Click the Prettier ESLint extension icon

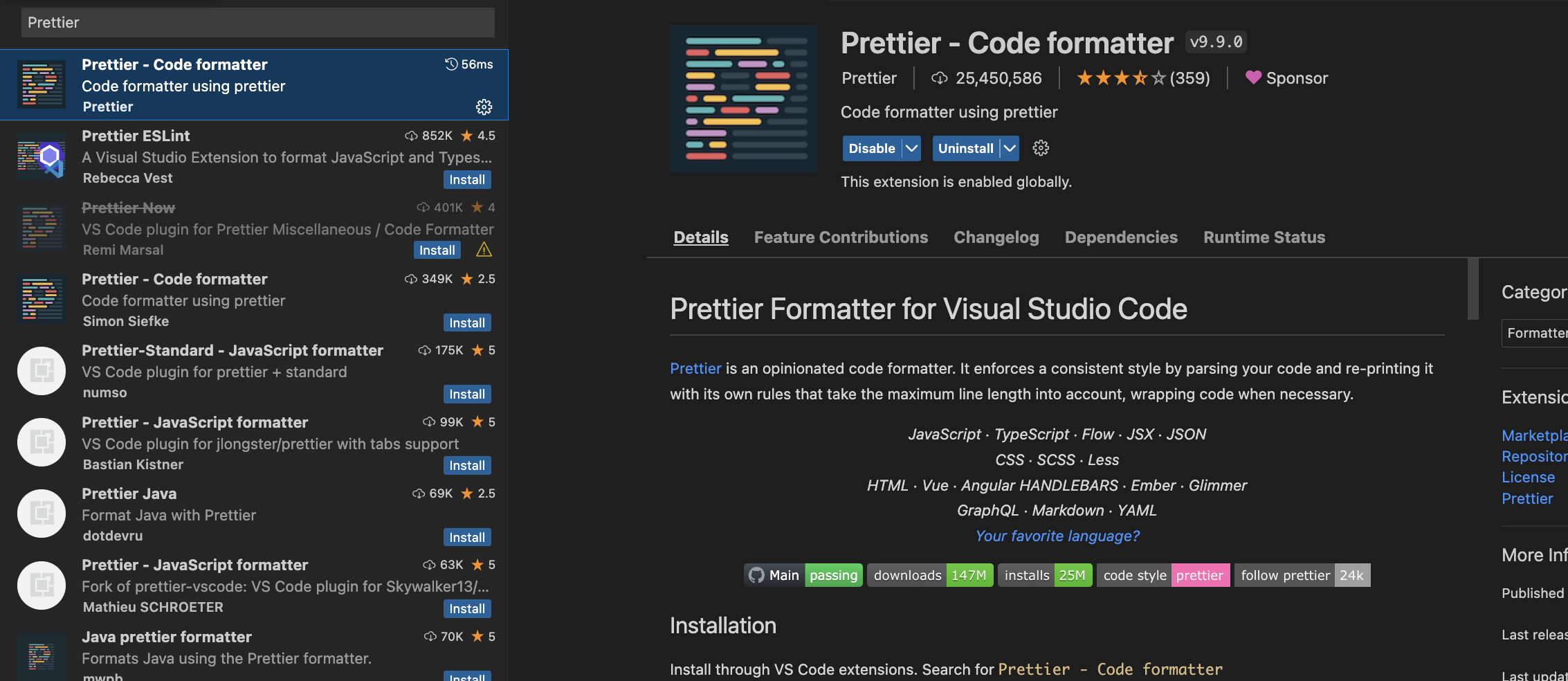[42, 156]
